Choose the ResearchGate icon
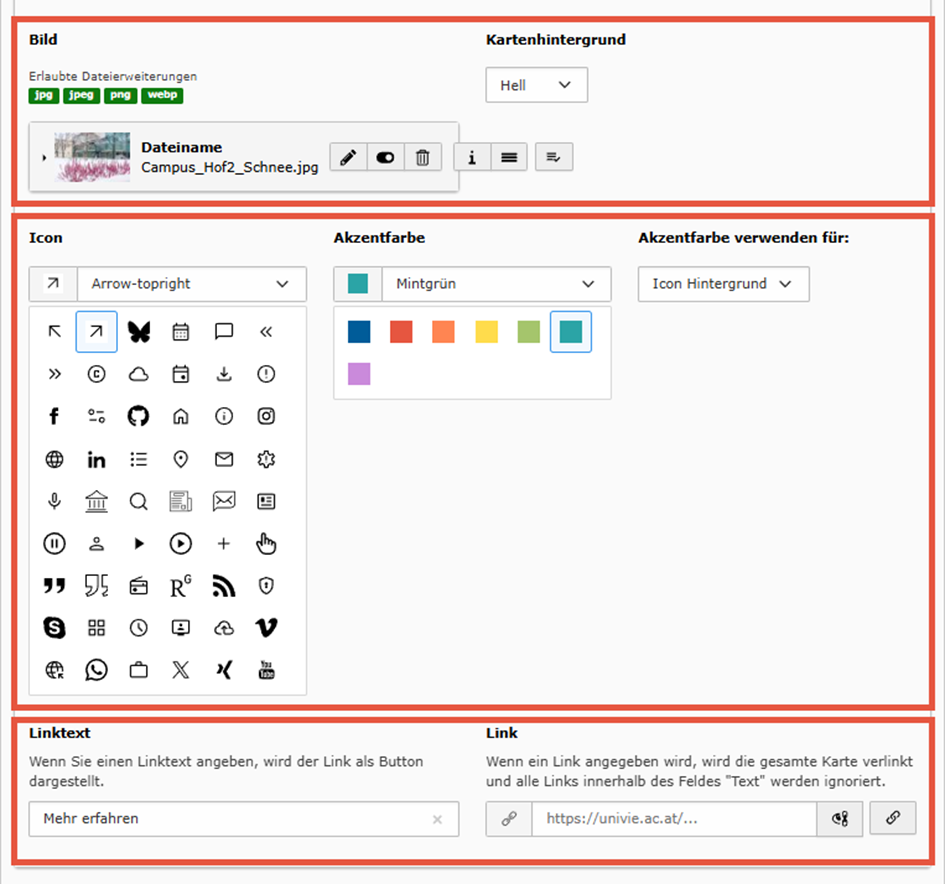Viewport: 945px width, 884px height. [181, 586]
